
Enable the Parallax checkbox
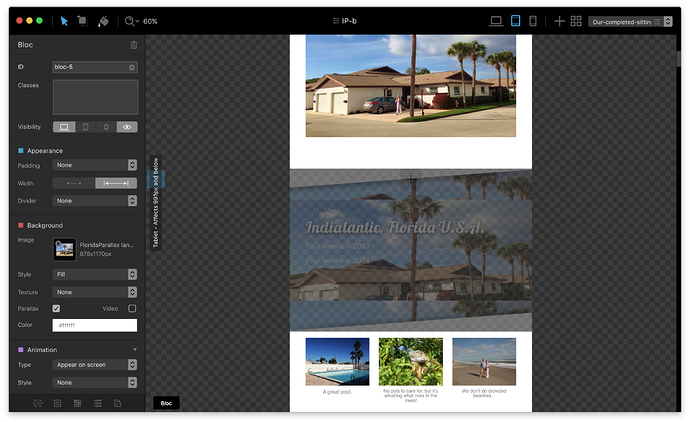(56, 308)
